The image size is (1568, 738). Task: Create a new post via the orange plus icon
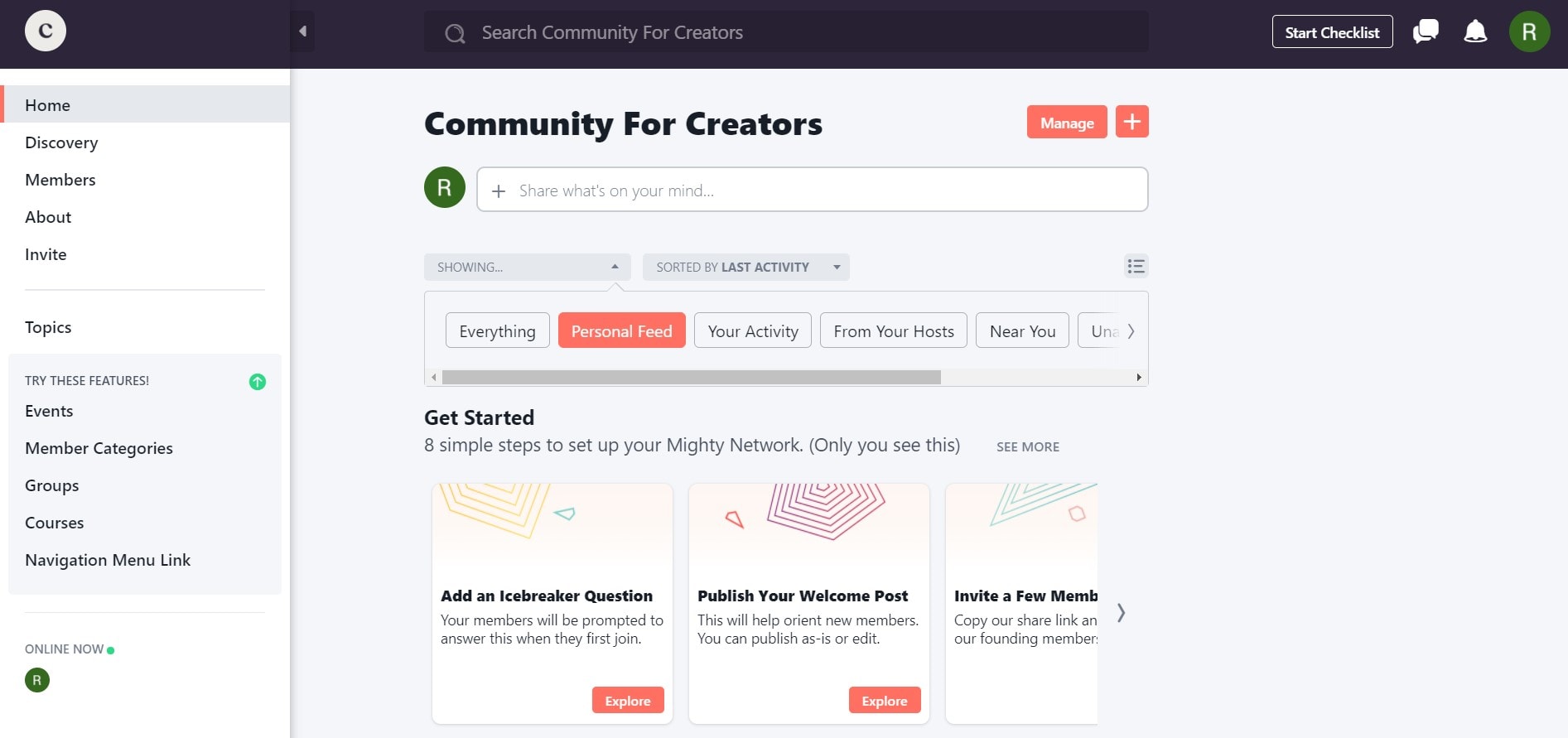pos(1131,121)
